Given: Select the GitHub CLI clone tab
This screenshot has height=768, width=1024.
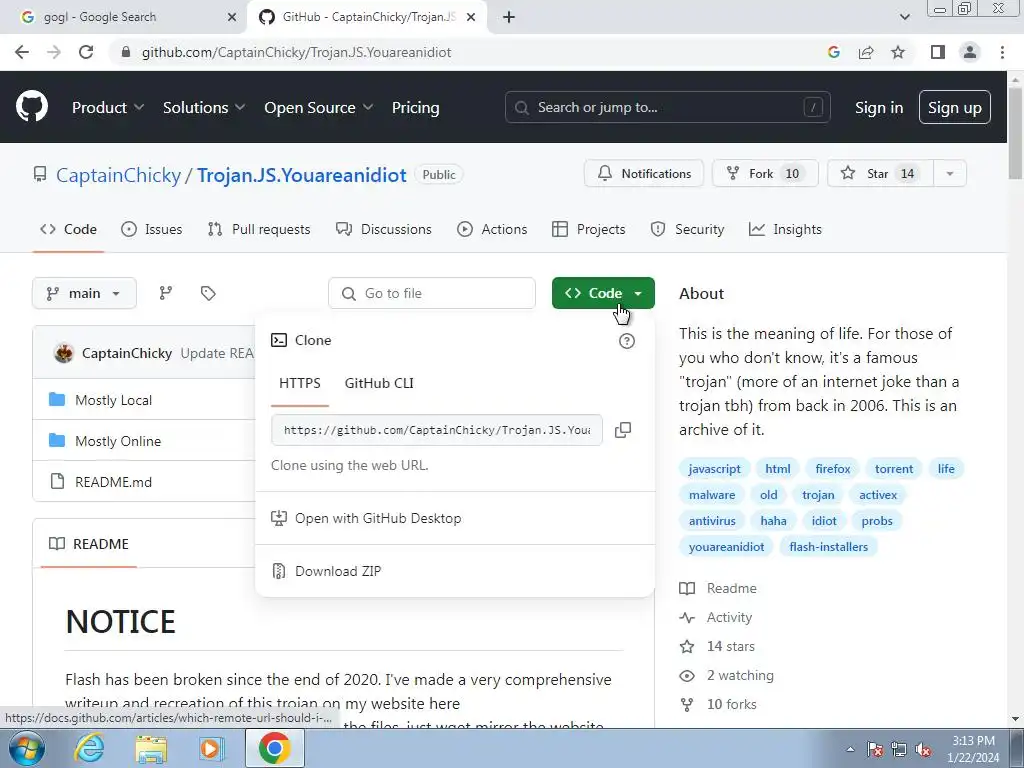Looking at the screenshot, I should (x=379, y=383).
